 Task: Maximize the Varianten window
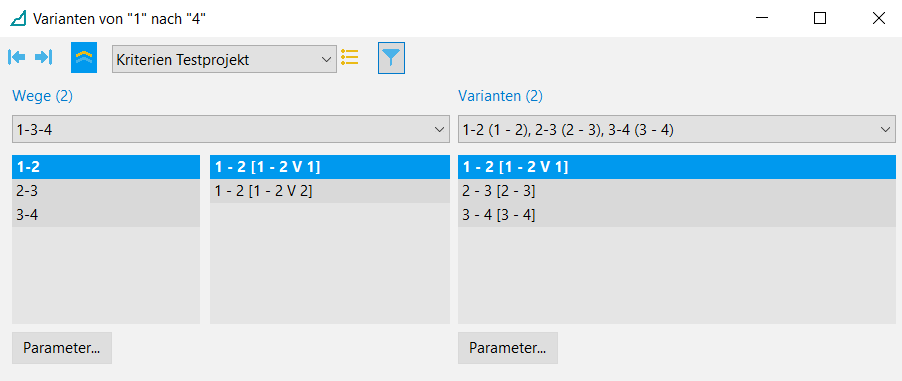(820, 18)
